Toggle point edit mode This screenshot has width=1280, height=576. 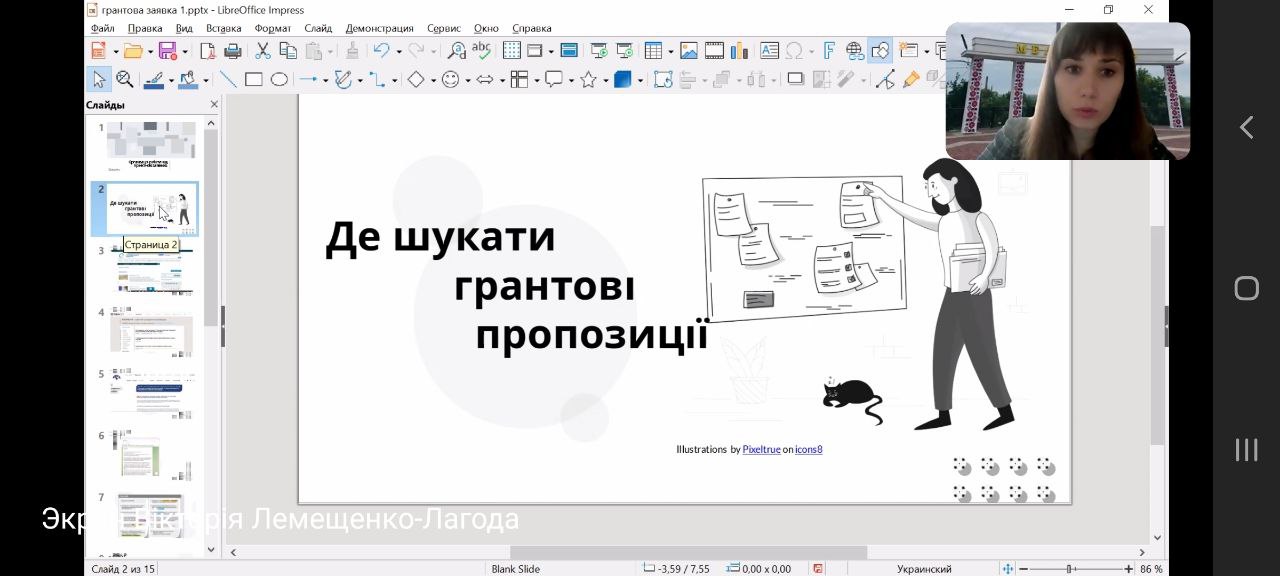click(885, 80)
